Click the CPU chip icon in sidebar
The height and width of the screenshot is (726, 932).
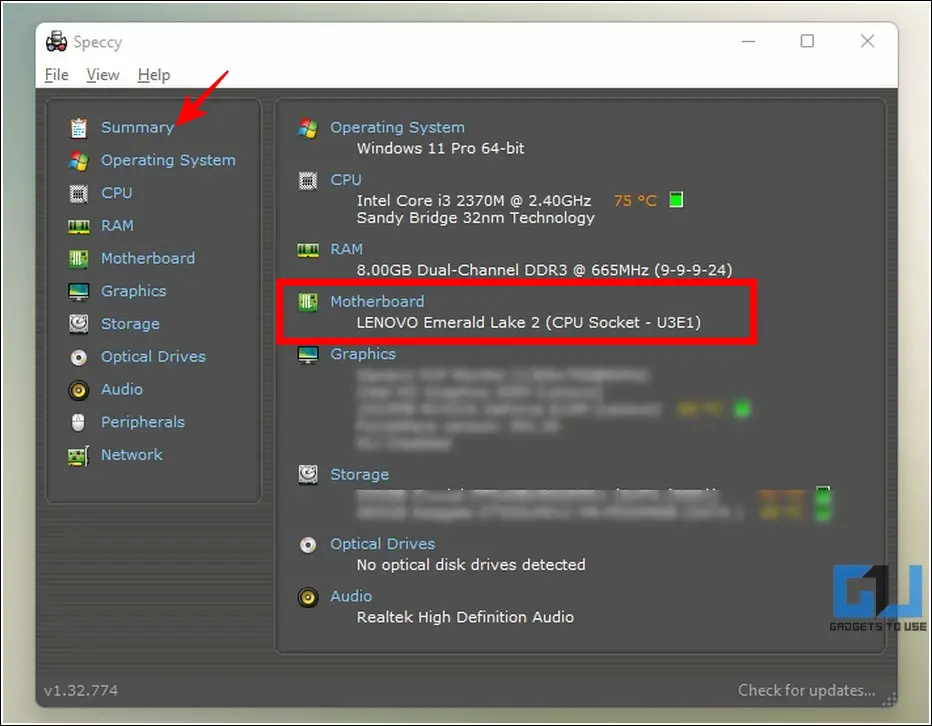[78, 193]
